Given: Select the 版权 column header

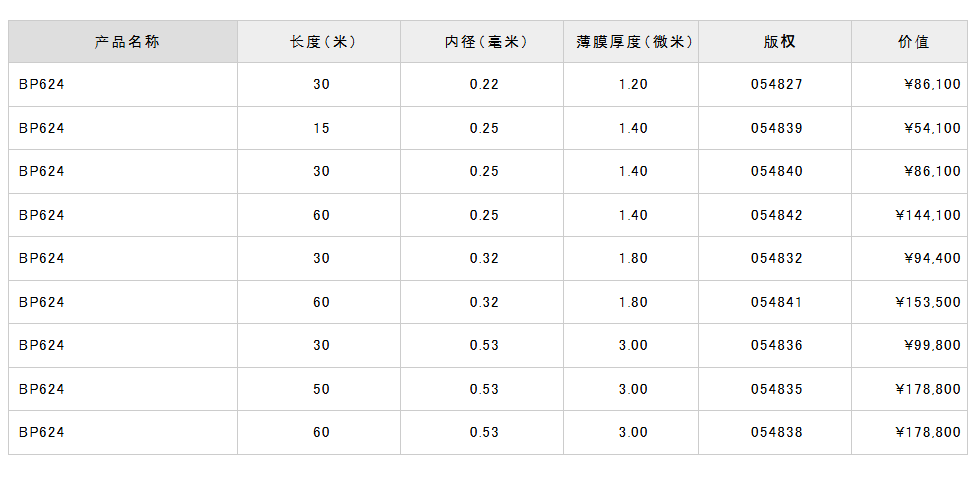Looking at the screenshot, I should pyautogui.click(x=778, y=42).
